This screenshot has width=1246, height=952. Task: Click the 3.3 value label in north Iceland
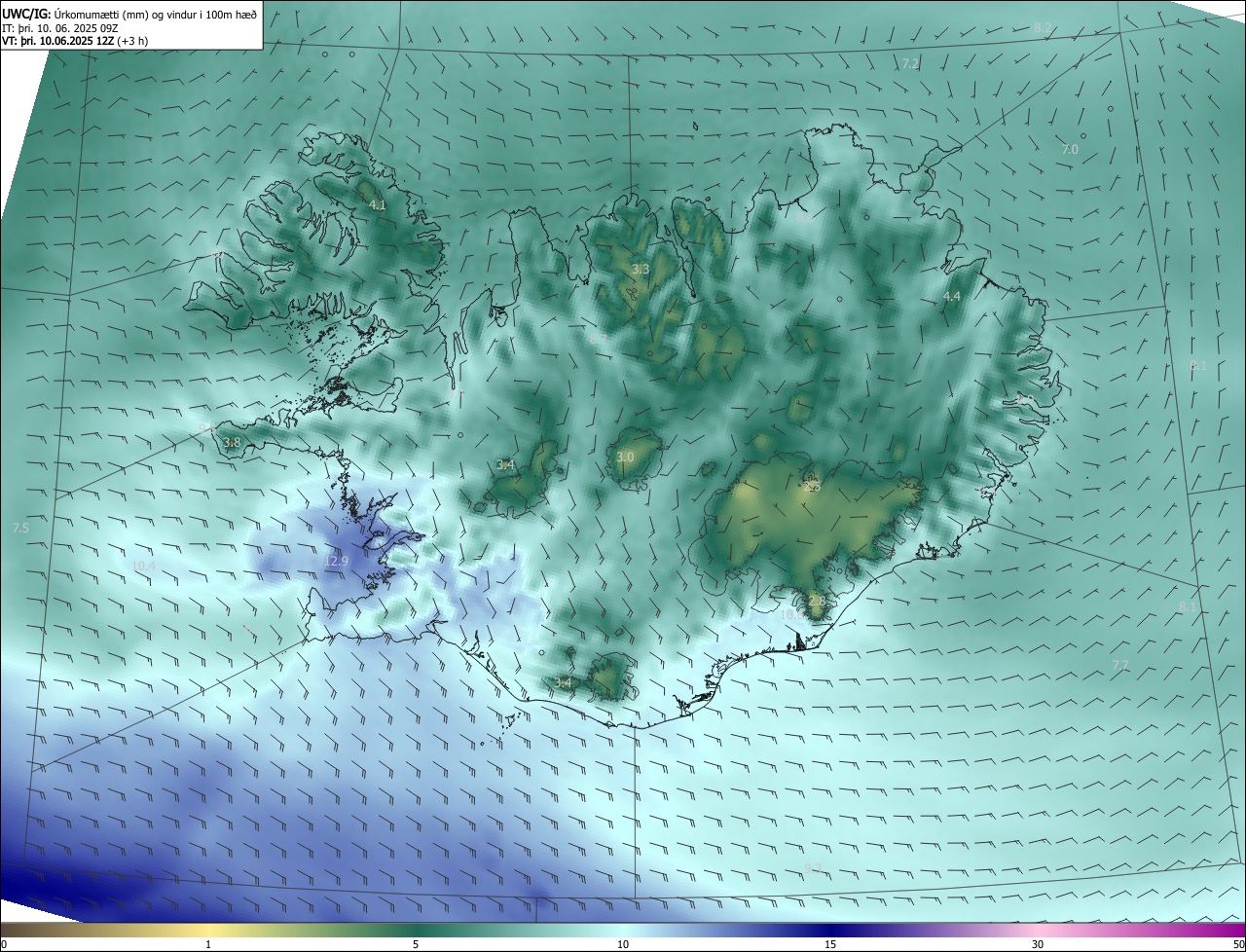tap(641, 269)
